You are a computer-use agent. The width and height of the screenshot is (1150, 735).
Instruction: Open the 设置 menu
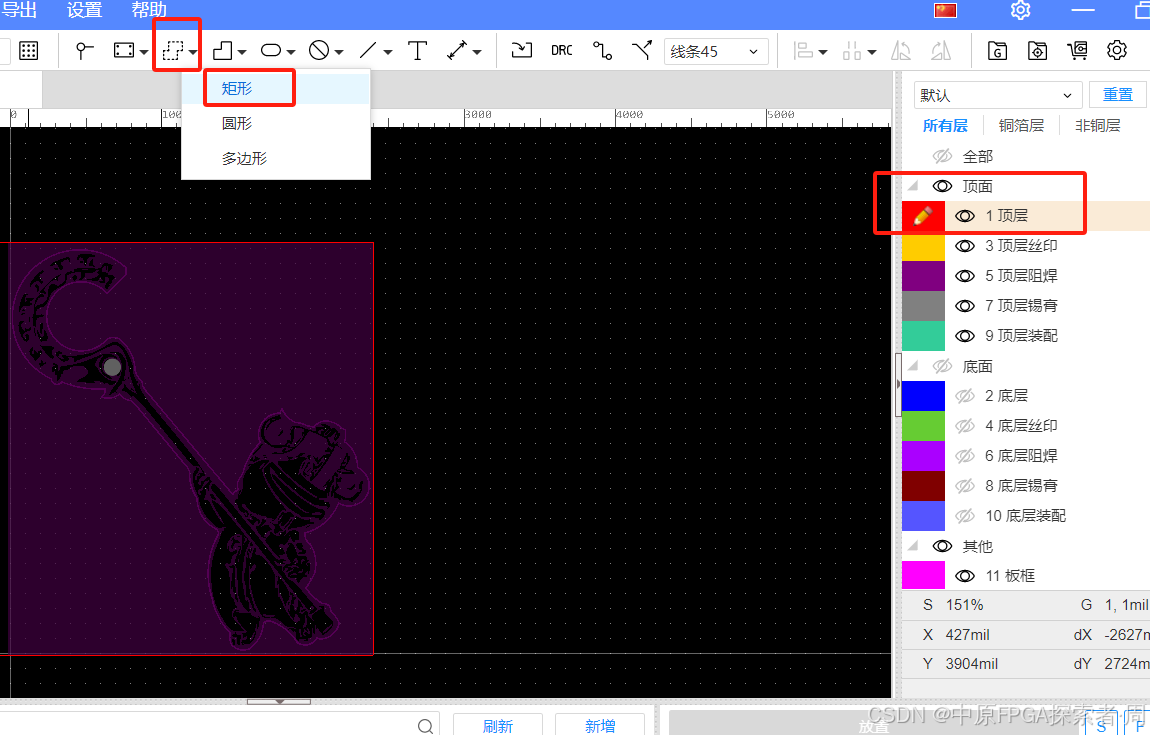point(84,10)
